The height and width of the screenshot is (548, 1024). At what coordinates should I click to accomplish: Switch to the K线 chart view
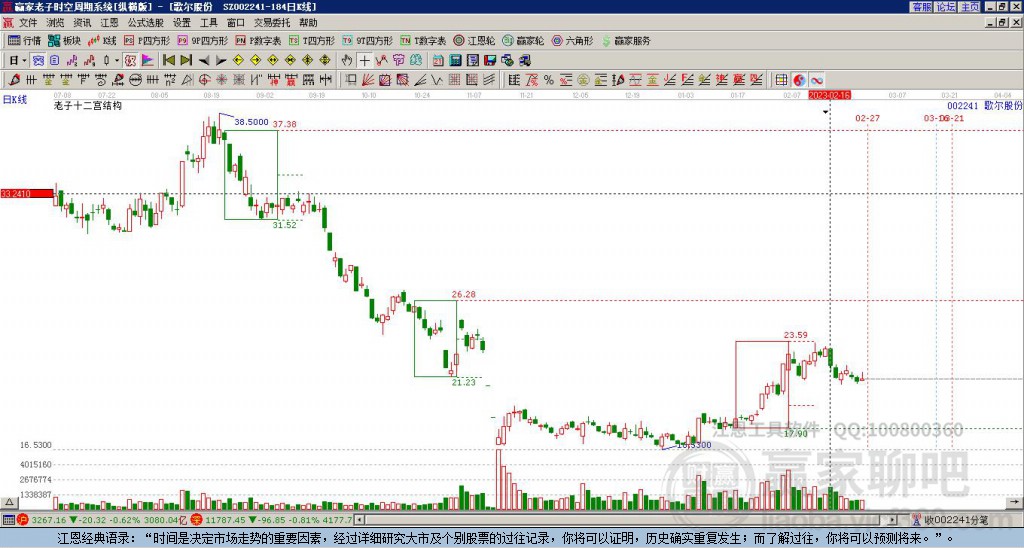pyautogui.click(x=102, y=40)
